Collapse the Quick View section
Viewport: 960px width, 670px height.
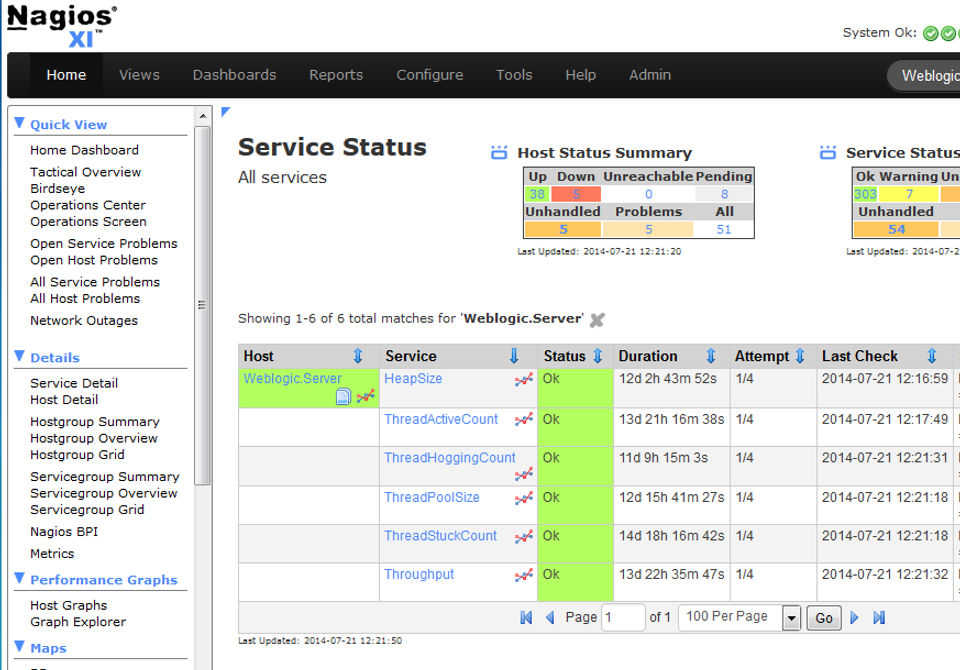click(20, 123)
